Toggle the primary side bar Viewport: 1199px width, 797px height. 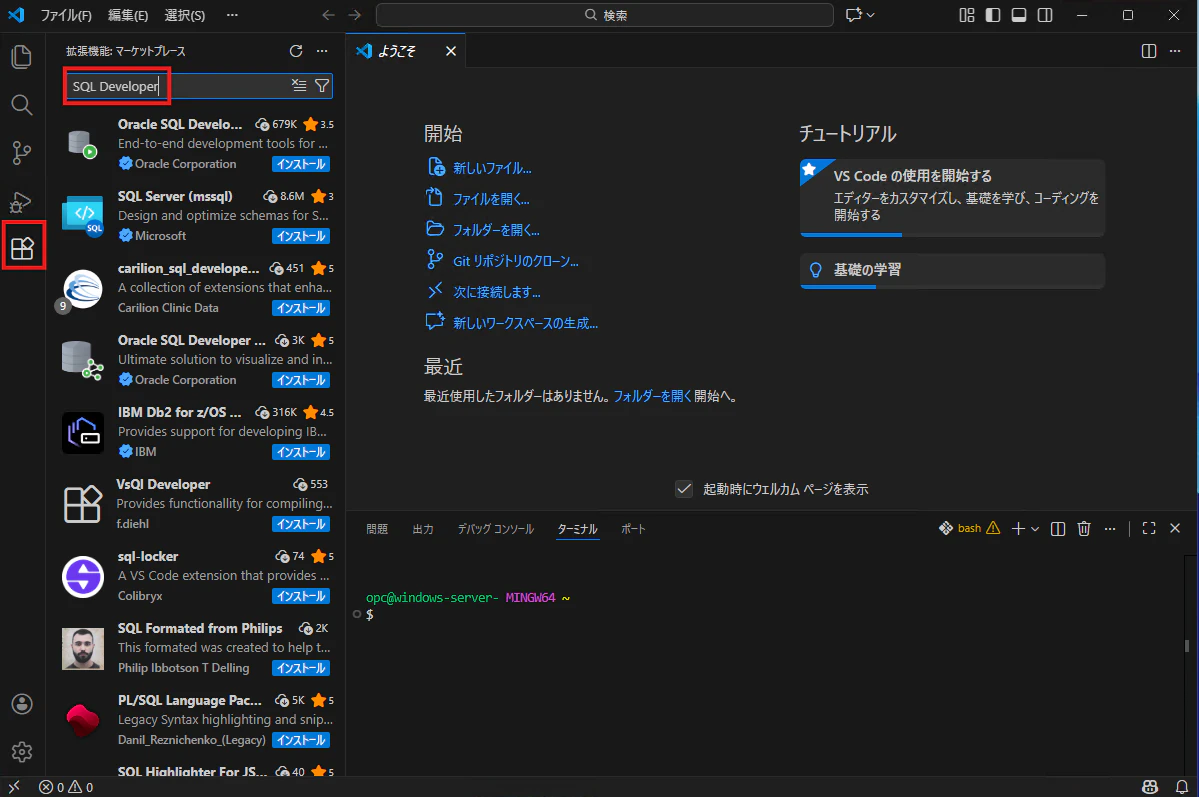tap(993, 15)
